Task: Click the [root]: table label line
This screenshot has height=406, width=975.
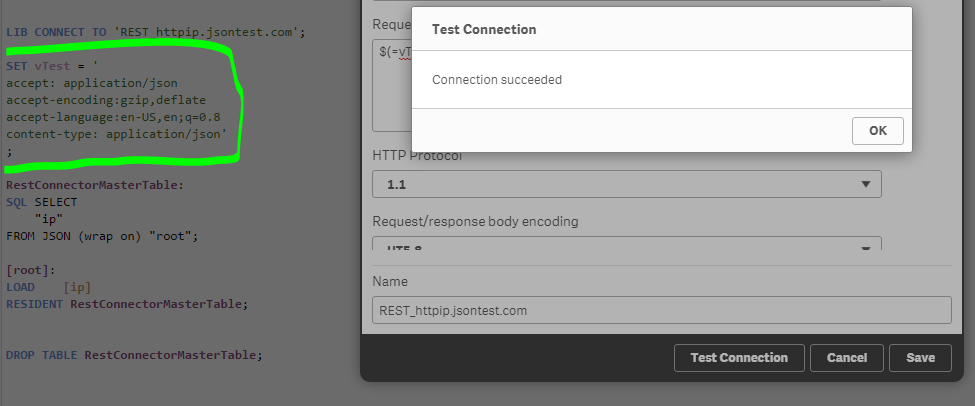Action: [29, 270]
